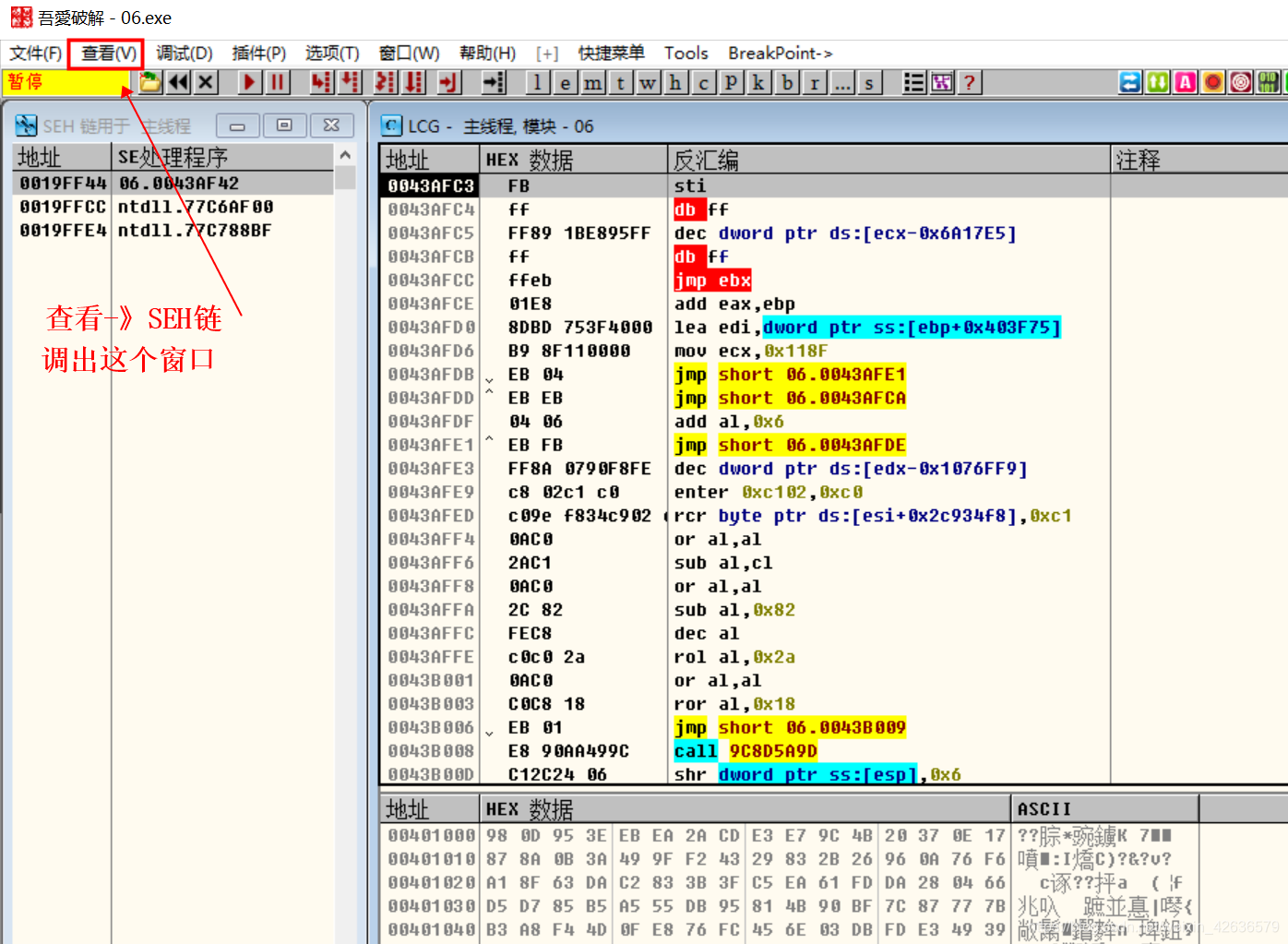Open Run trace with the ... button
Viewport: 1288px width, 944px height.
[x=841, y=83]
